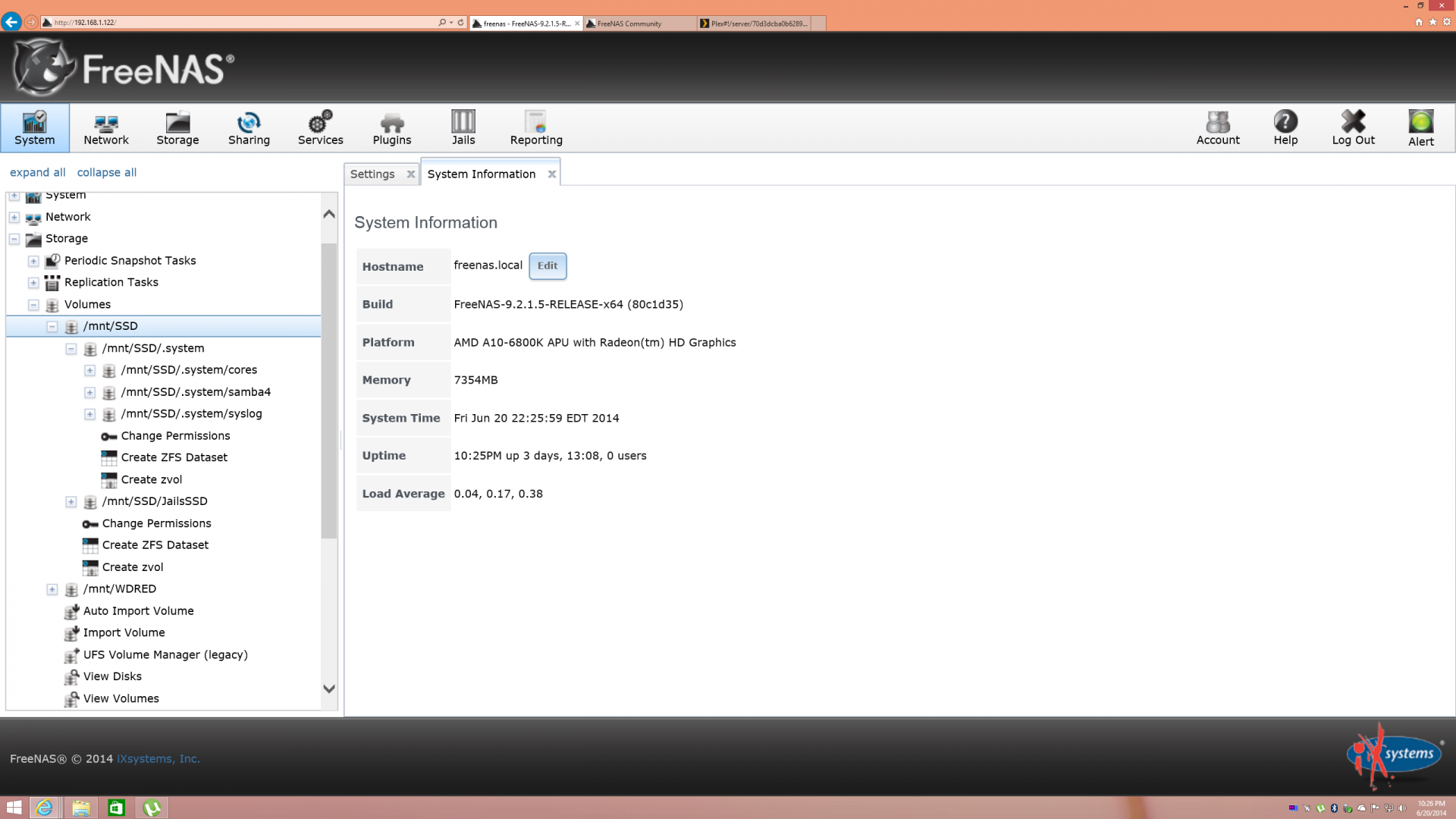The height and width of the screenshot is (819, 1456).
Task: Switch to FreeNAS Community browser tab
Action: coord(639,24)
